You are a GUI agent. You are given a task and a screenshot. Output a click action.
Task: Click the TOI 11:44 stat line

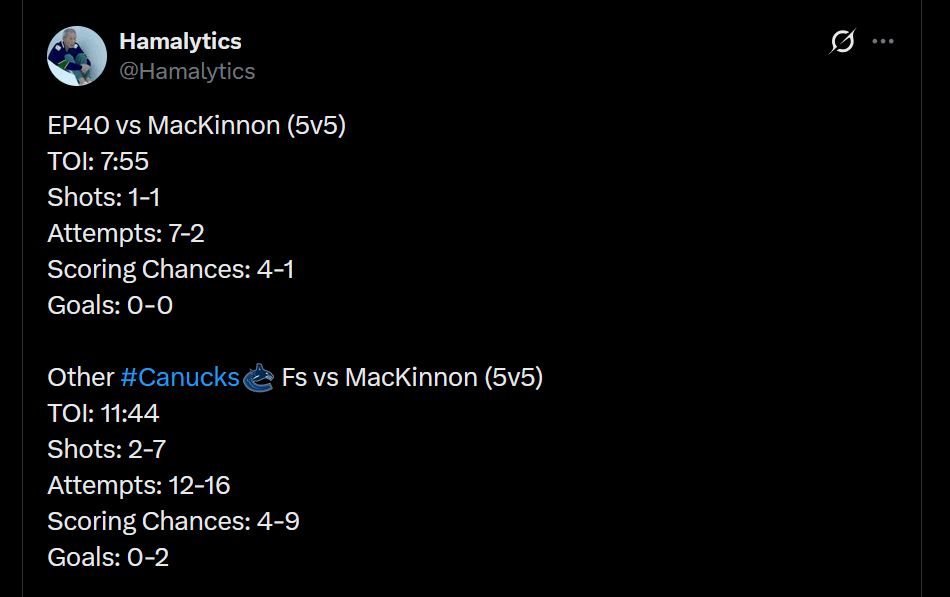pyautogui.click(x=104, y=413)
